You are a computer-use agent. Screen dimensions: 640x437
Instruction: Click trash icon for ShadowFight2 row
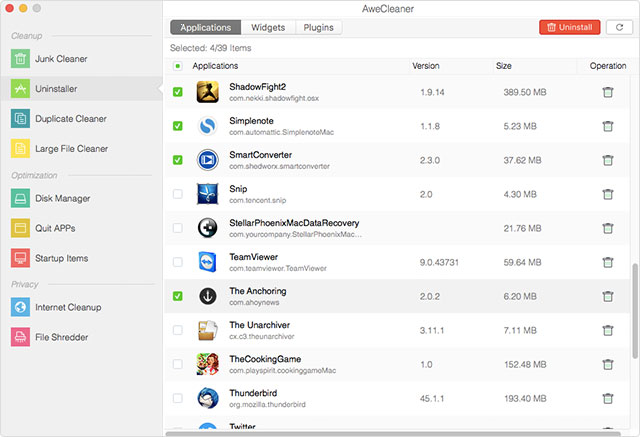[x=607, y=92]
